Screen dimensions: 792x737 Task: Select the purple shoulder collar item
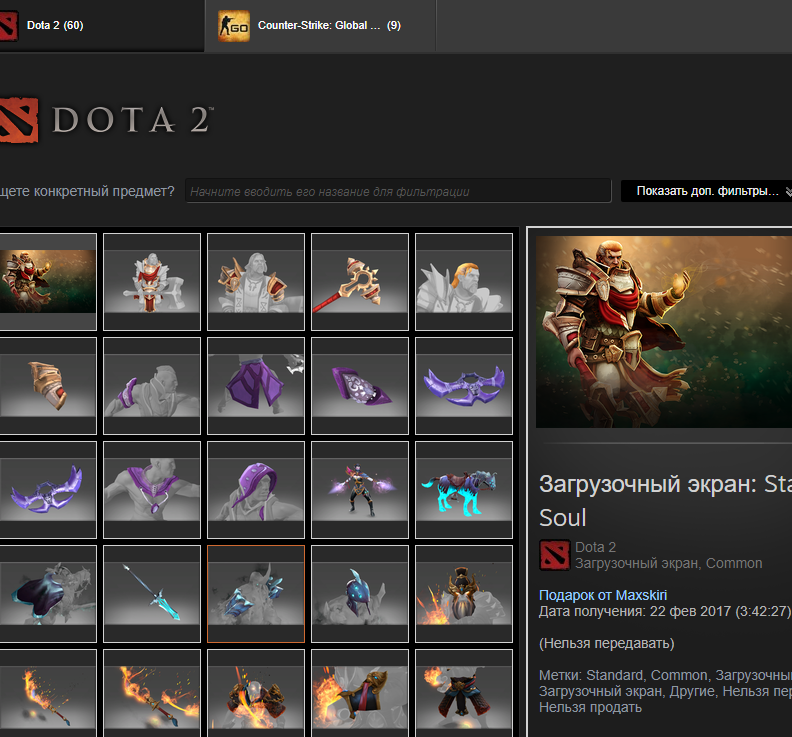click(152, 490)
